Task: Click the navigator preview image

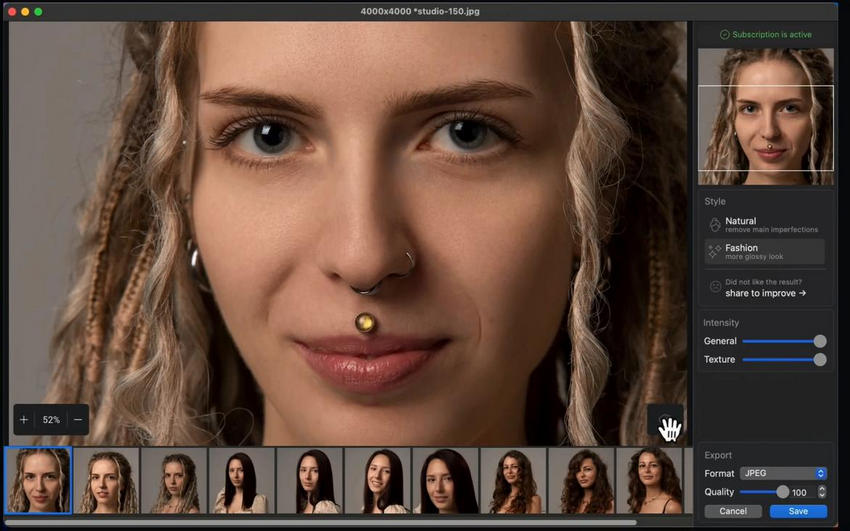Action: 765,116
